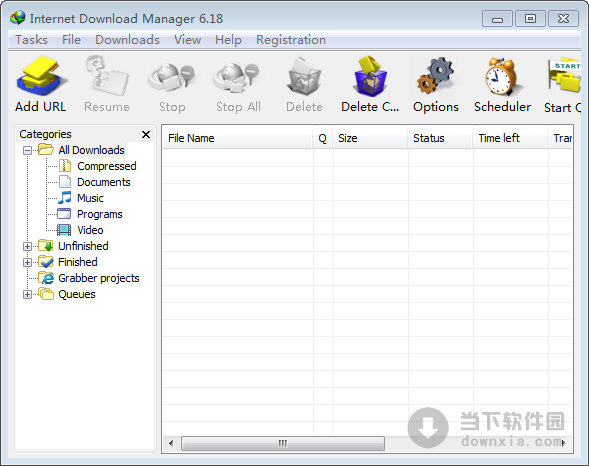This screenshot has height=466, width=589.
Task: Maximize the Internet Download Manager window
Action: click(530, 19)
